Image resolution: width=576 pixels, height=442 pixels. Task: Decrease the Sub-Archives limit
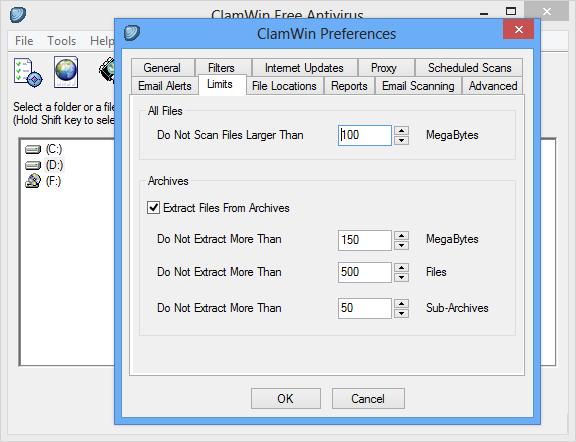click(x=402, y=313)
